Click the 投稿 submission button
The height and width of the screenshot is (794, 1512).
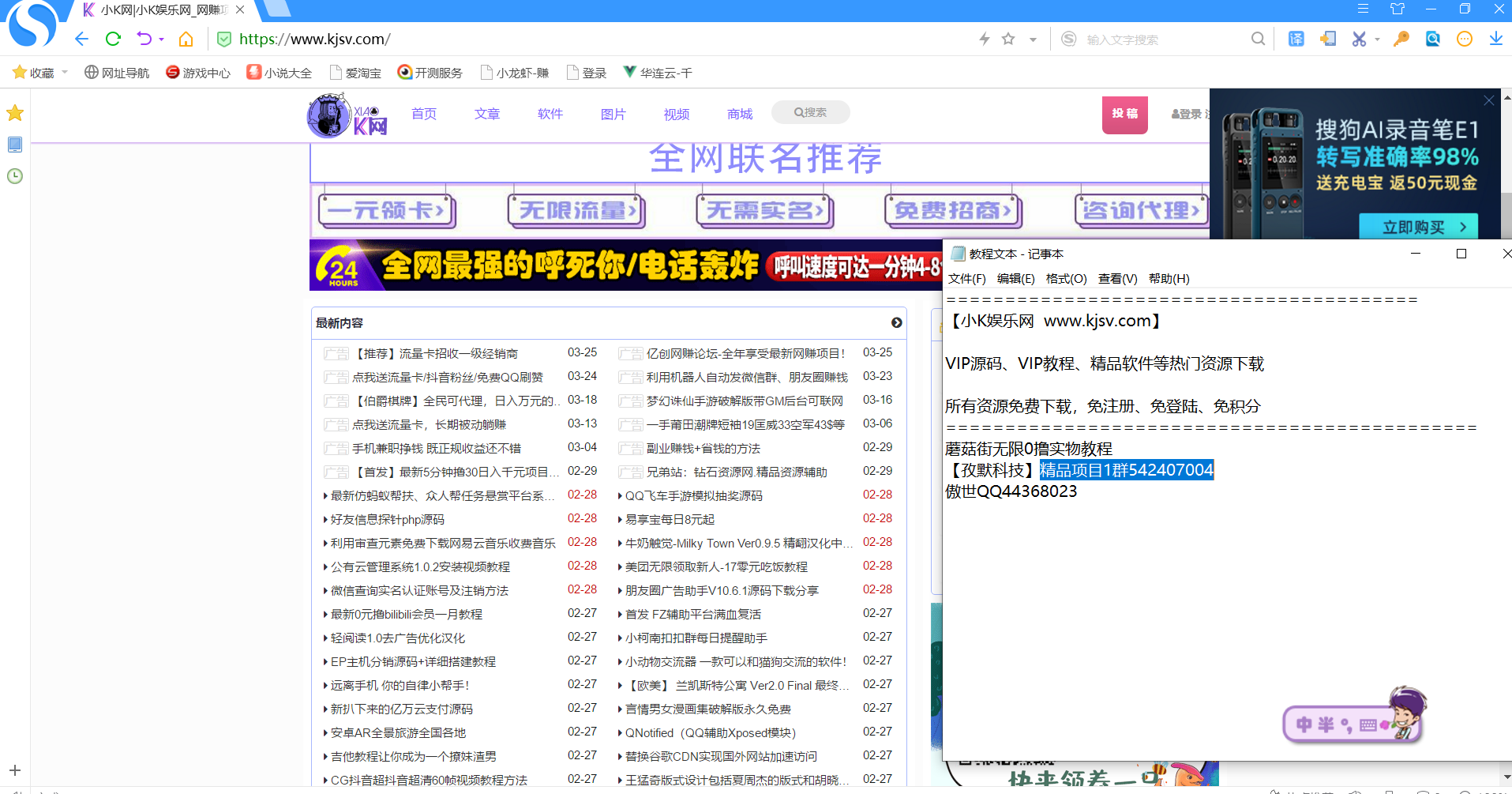pos(1124,115)
